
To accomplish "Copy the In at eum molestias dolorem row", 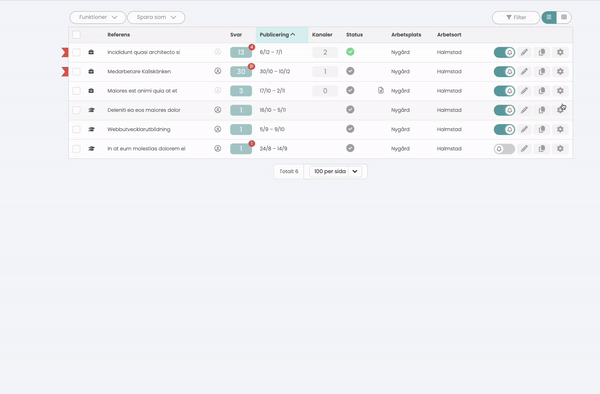I will coord(542,148).
